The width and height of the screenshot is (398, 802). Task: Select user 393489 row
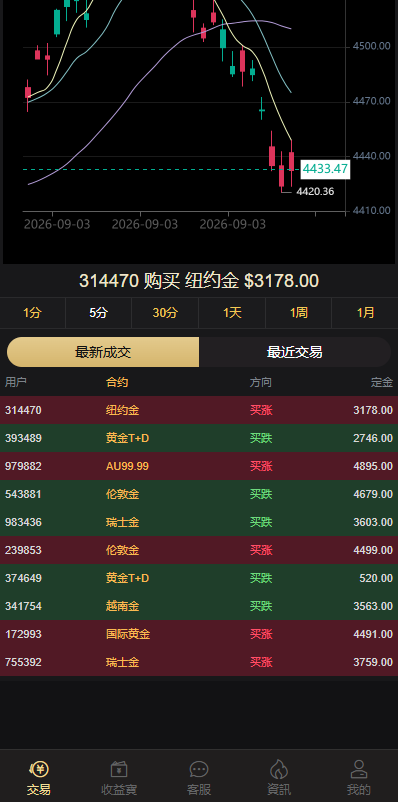(x=199, y=438)
